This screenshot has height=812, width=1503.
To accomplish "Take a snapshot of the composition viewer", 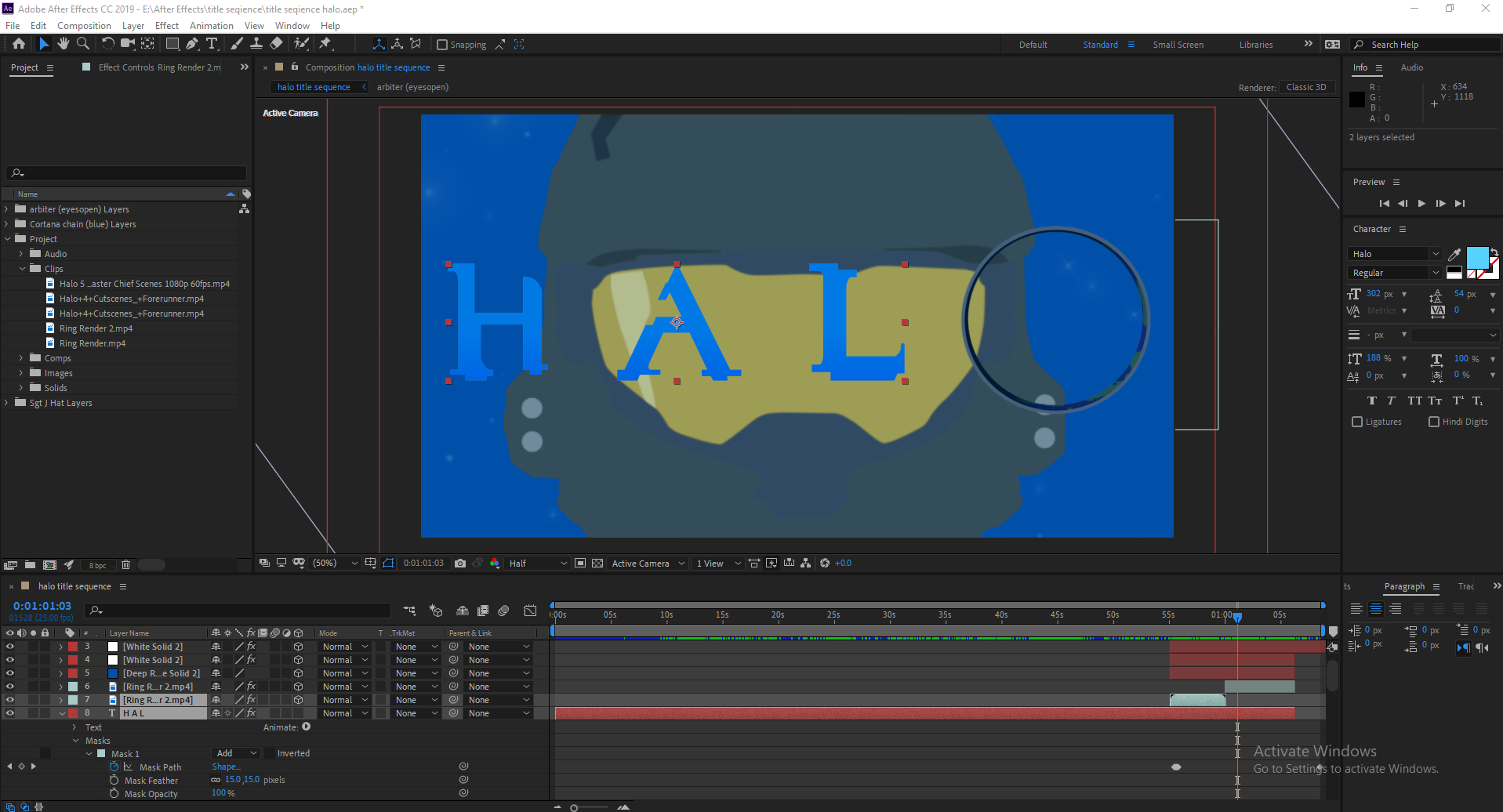I will tap(460, 563).
